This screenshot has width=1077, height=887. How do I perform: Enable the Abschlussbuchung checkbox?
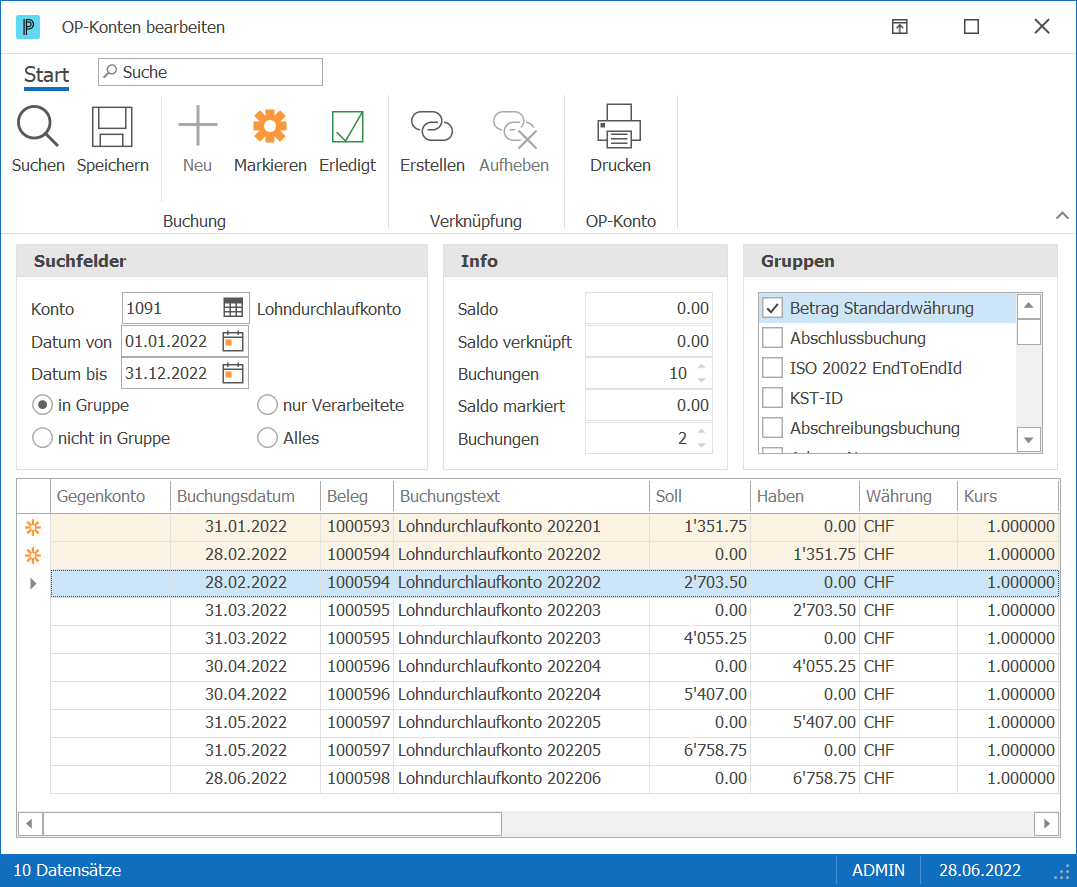tap(773, 338)
